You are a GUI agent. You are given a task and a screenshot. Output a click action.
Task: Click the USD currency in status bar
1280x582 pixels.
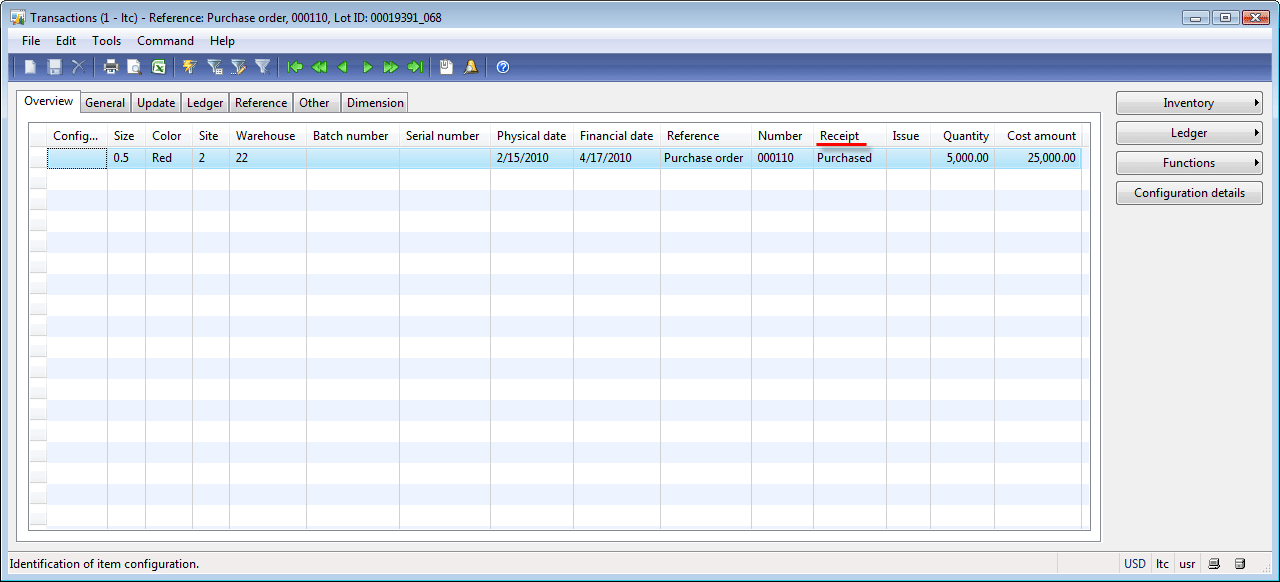point(1135,564)
